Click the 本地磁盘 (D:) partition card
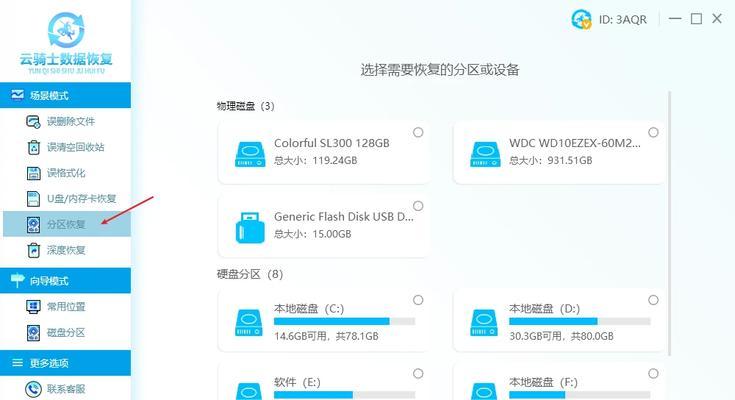The height and width of the screenshot is (400, 735). pos(559,320)
